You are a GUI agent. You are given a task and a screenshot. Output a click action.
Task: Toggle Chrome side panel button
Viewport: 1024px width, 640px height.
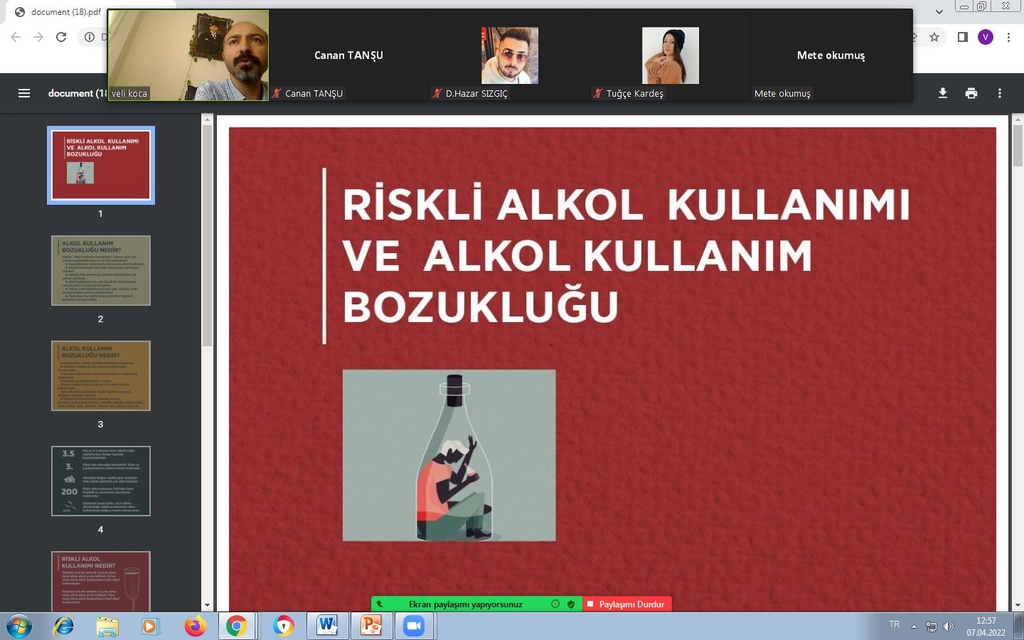(962, 37)
